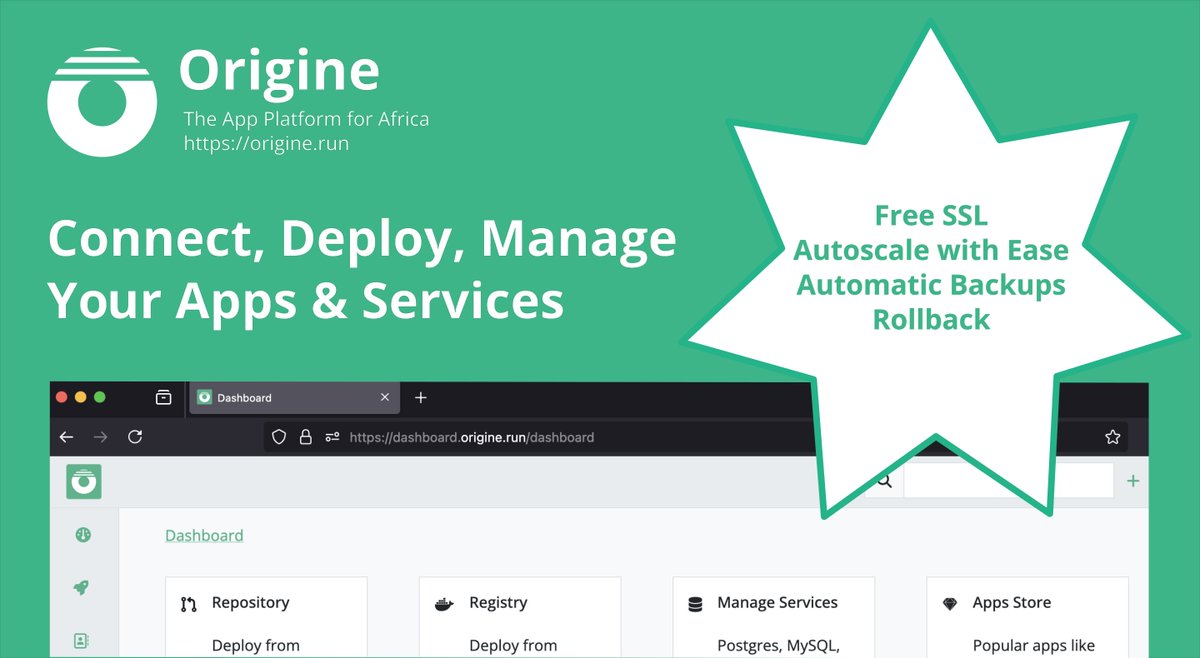Viewport: 1200px width, 658px height.
Task: Open the Repository card
Action: [266, 617]
